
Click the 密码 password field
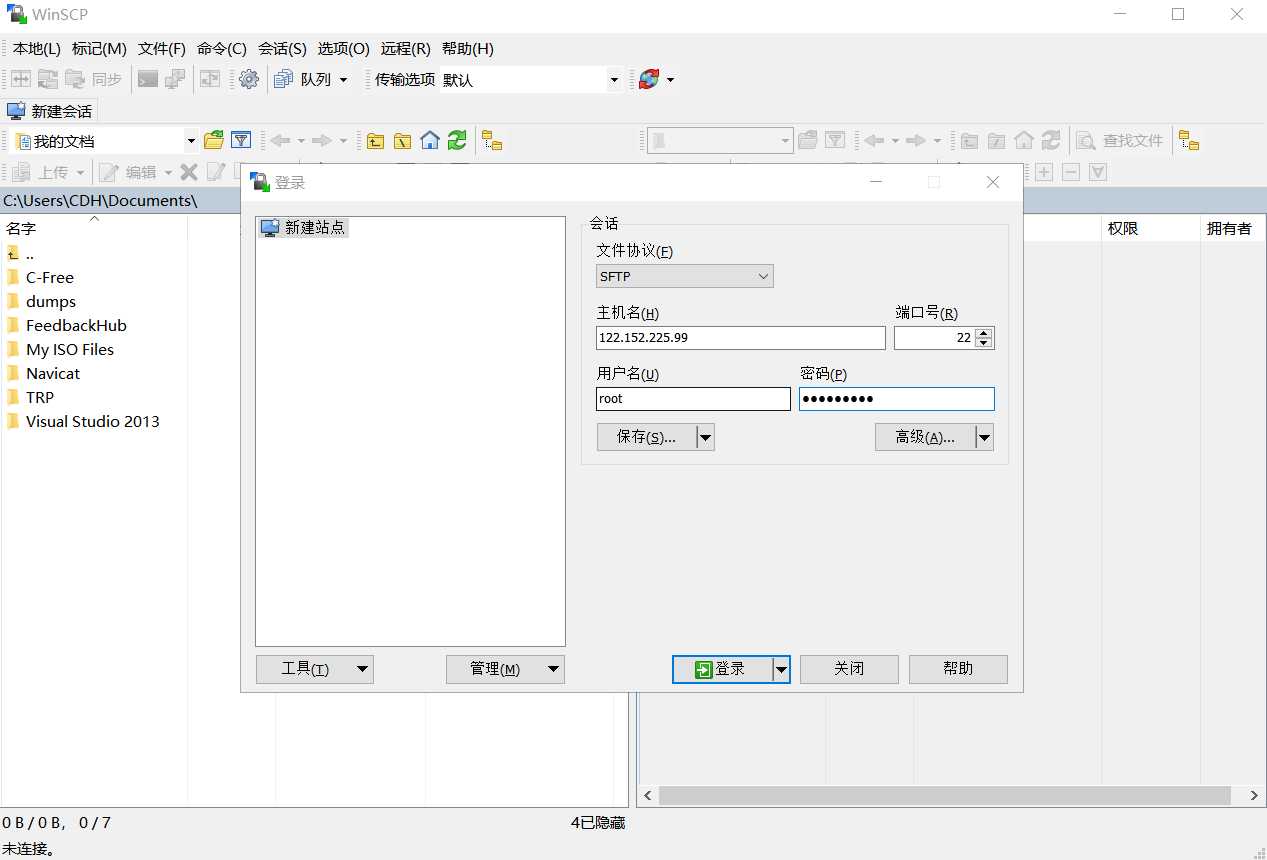(896, 399)
